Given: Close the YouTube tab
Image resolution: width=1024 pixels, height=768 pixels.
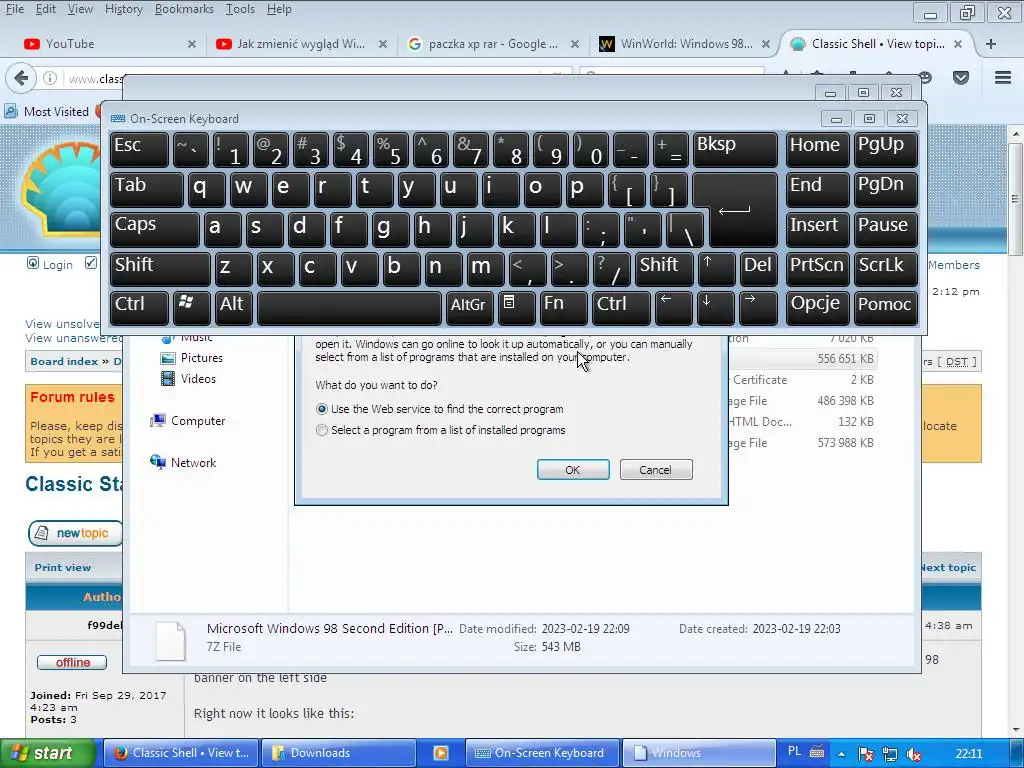Looking at the screenshot, I should pyautogui.click(x=191, y=44).
